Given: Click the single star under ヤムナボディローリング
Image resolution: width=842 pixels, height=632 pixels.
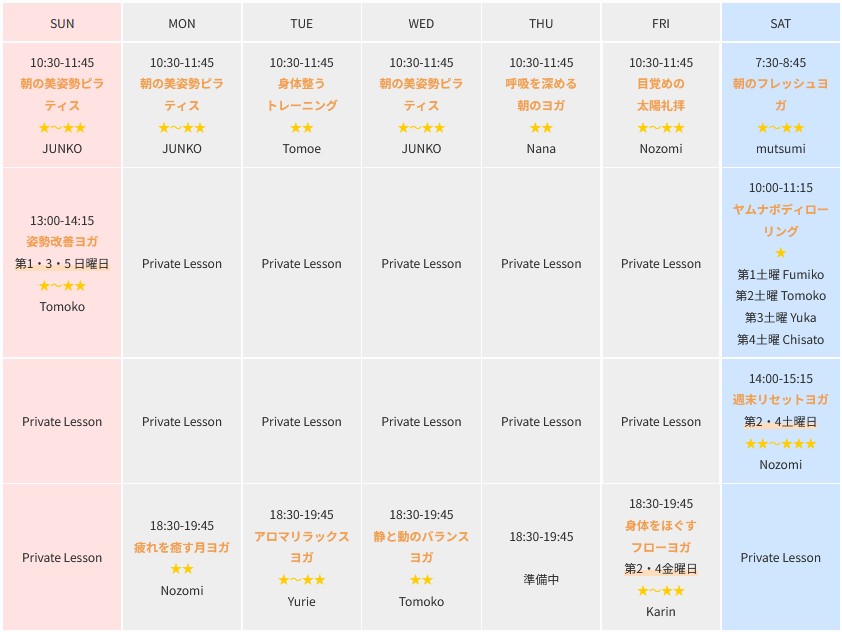Looking at the screenshot, I should click(780, 253).
